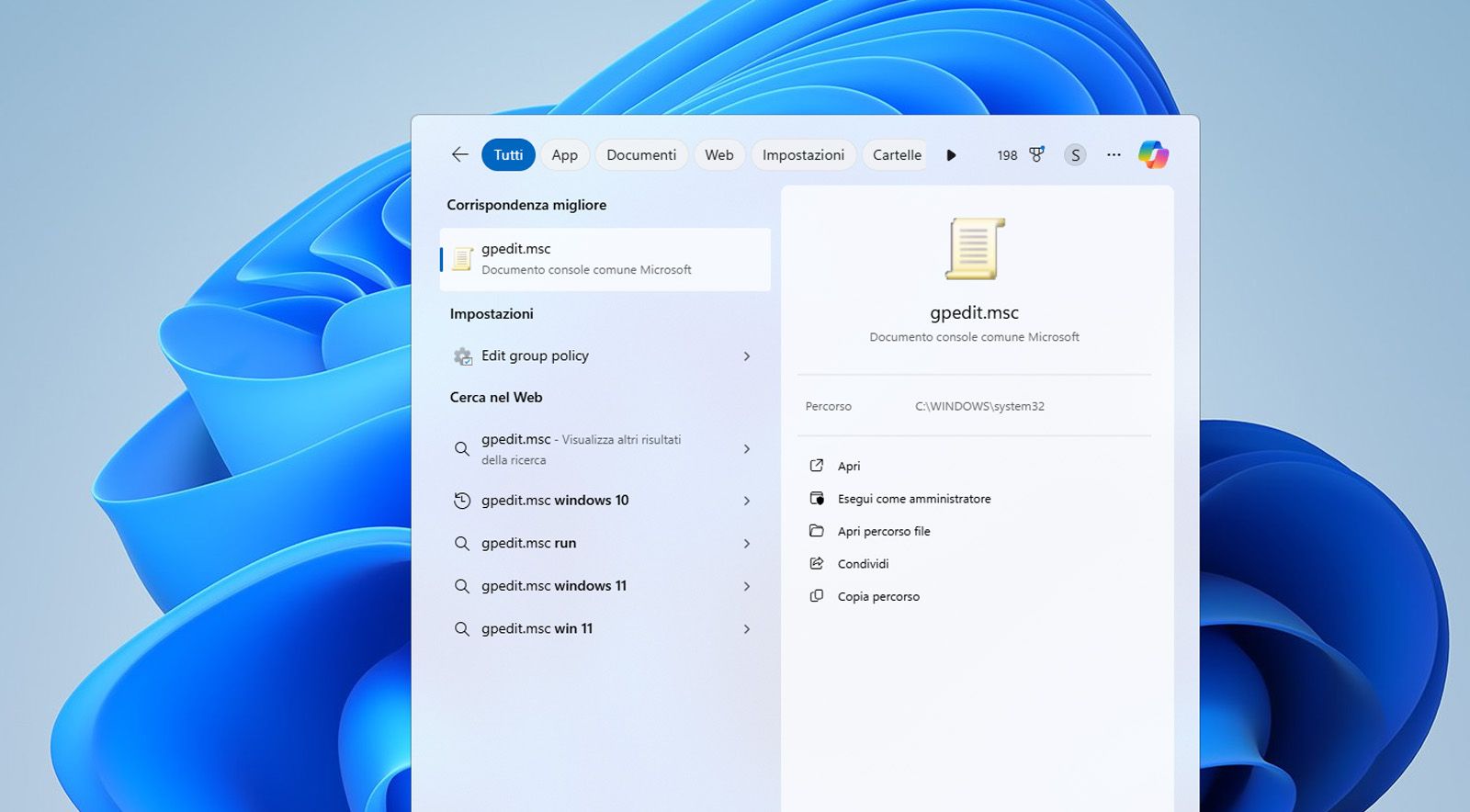
Task: Click the 198 rewards points count
Action: click(1007, 155)
